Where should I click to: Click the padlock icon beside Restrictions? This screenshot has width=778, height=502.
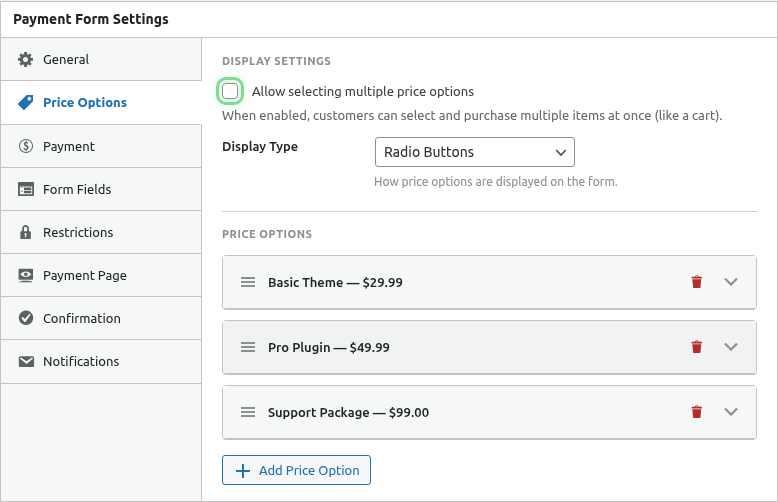coord(25,232)
